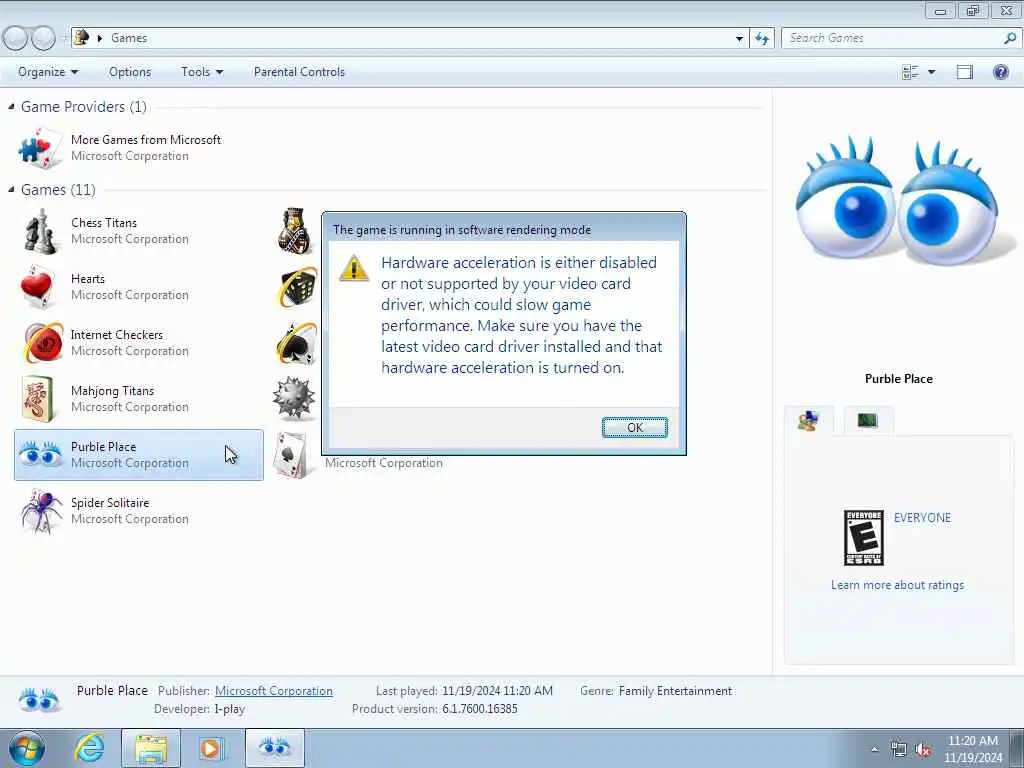Select the king card game icon
The image size is (1024, 768).
(x=295, y=231)
